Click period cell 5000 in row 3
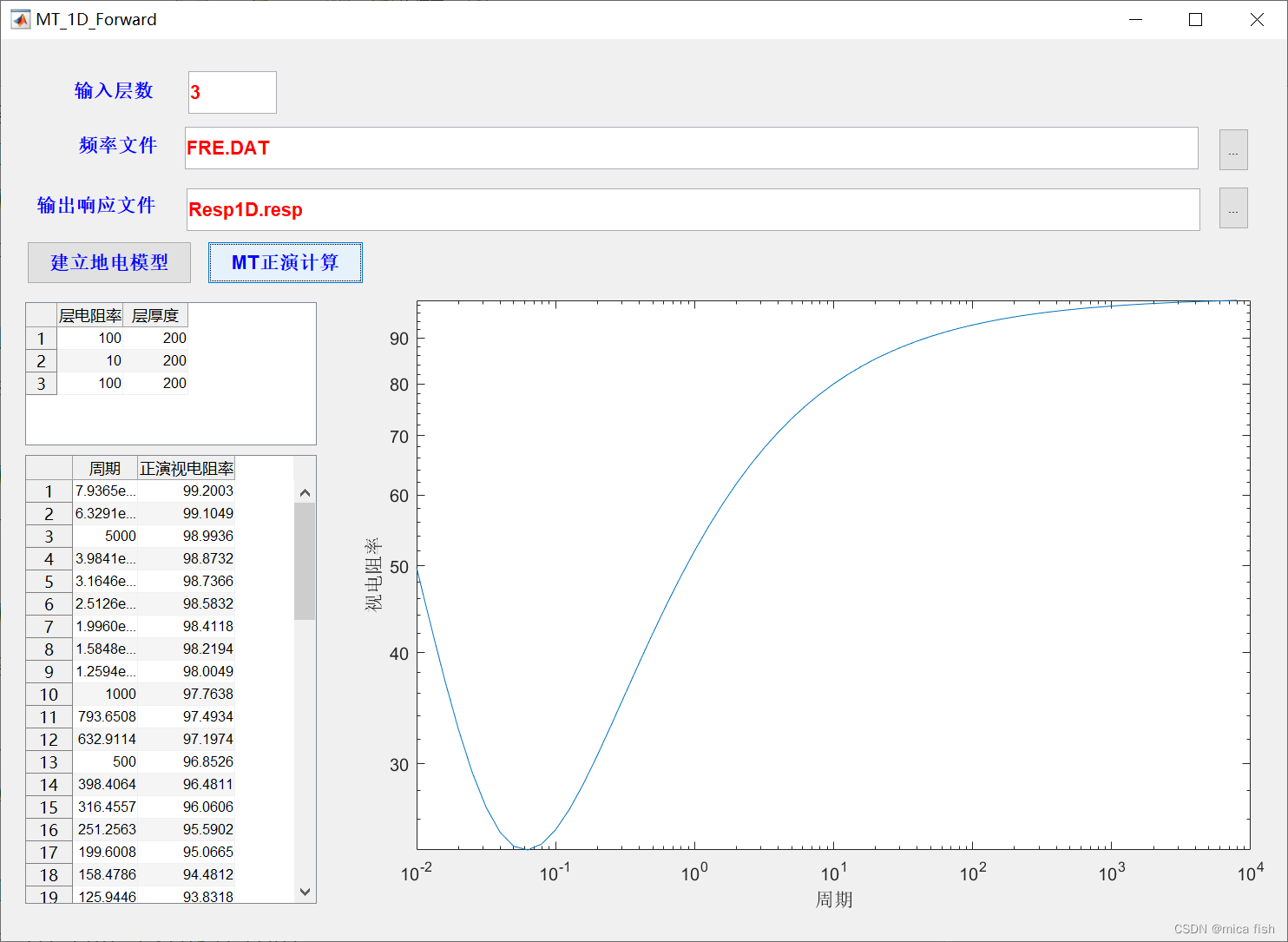 [x=105, y=536]
